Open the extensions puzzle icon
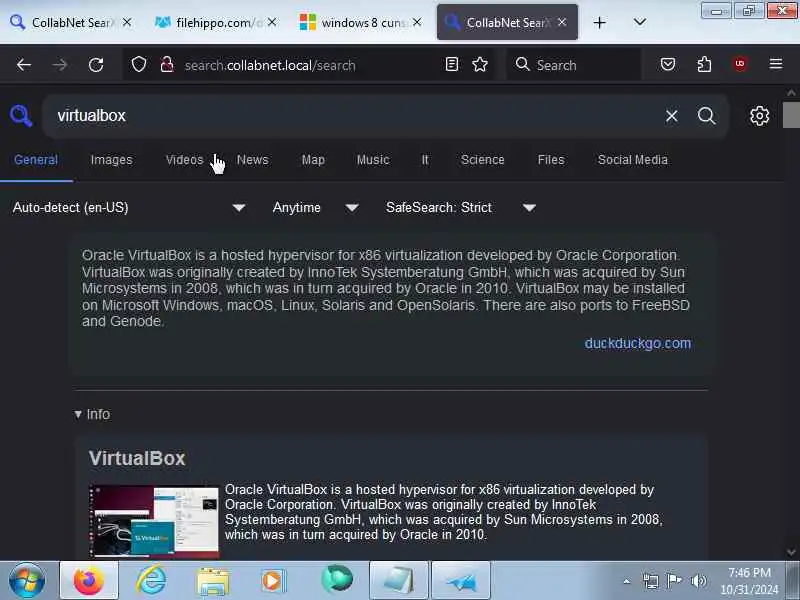This screenshot has width=800, height=600. 704,64
